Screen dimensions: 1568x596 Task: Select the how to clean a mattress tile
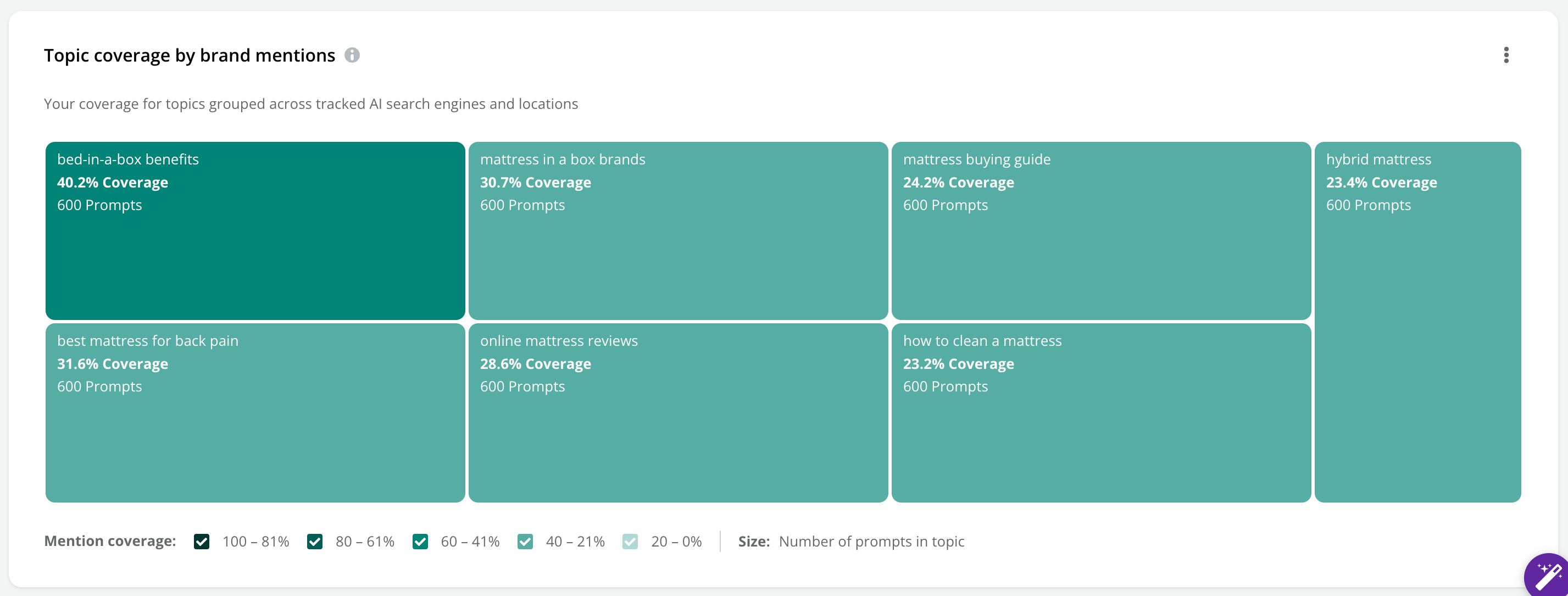coord(1101,412)
